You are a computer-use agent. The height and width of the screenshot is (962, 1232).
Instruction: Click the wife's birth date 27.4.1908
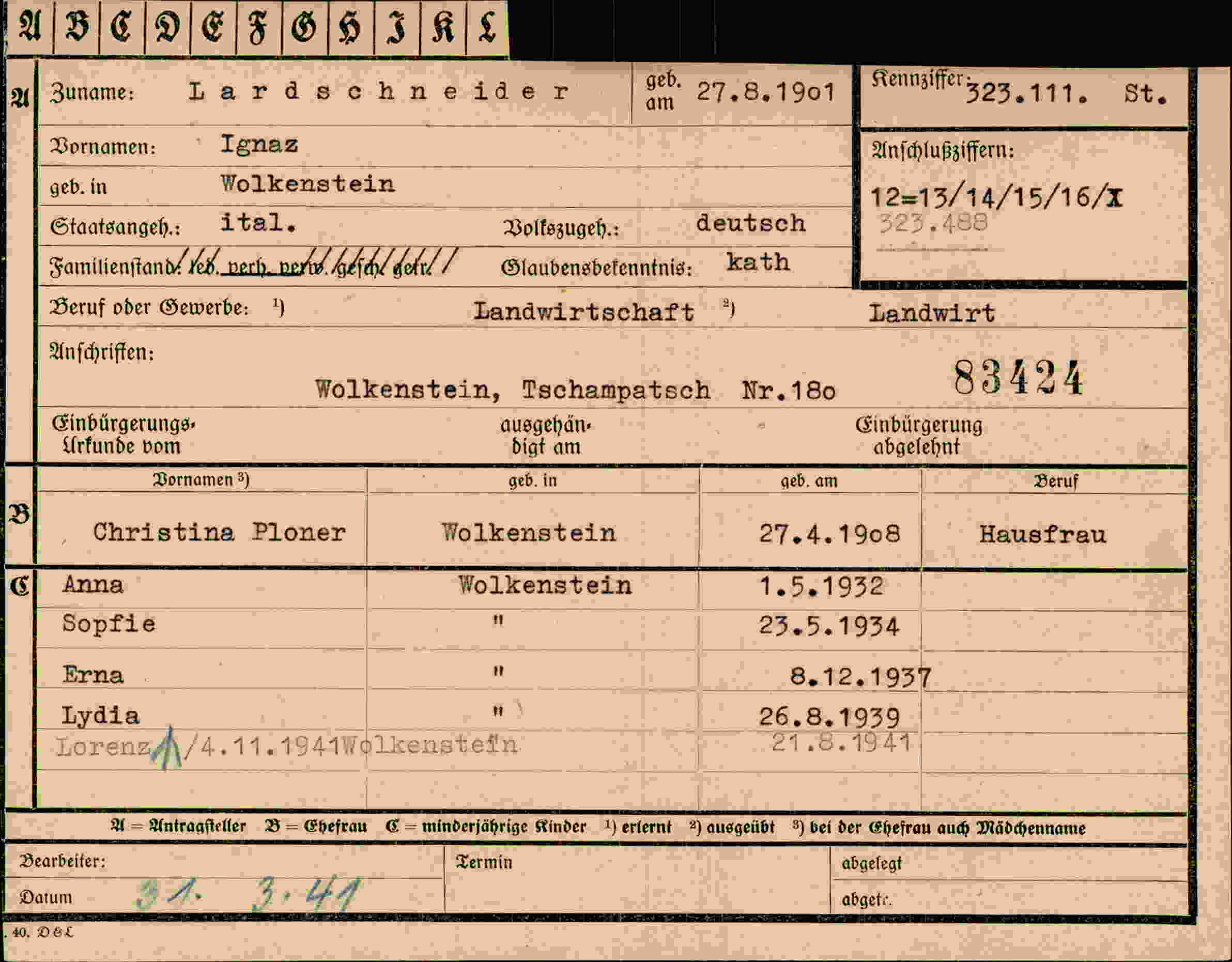tap(829, 534)
